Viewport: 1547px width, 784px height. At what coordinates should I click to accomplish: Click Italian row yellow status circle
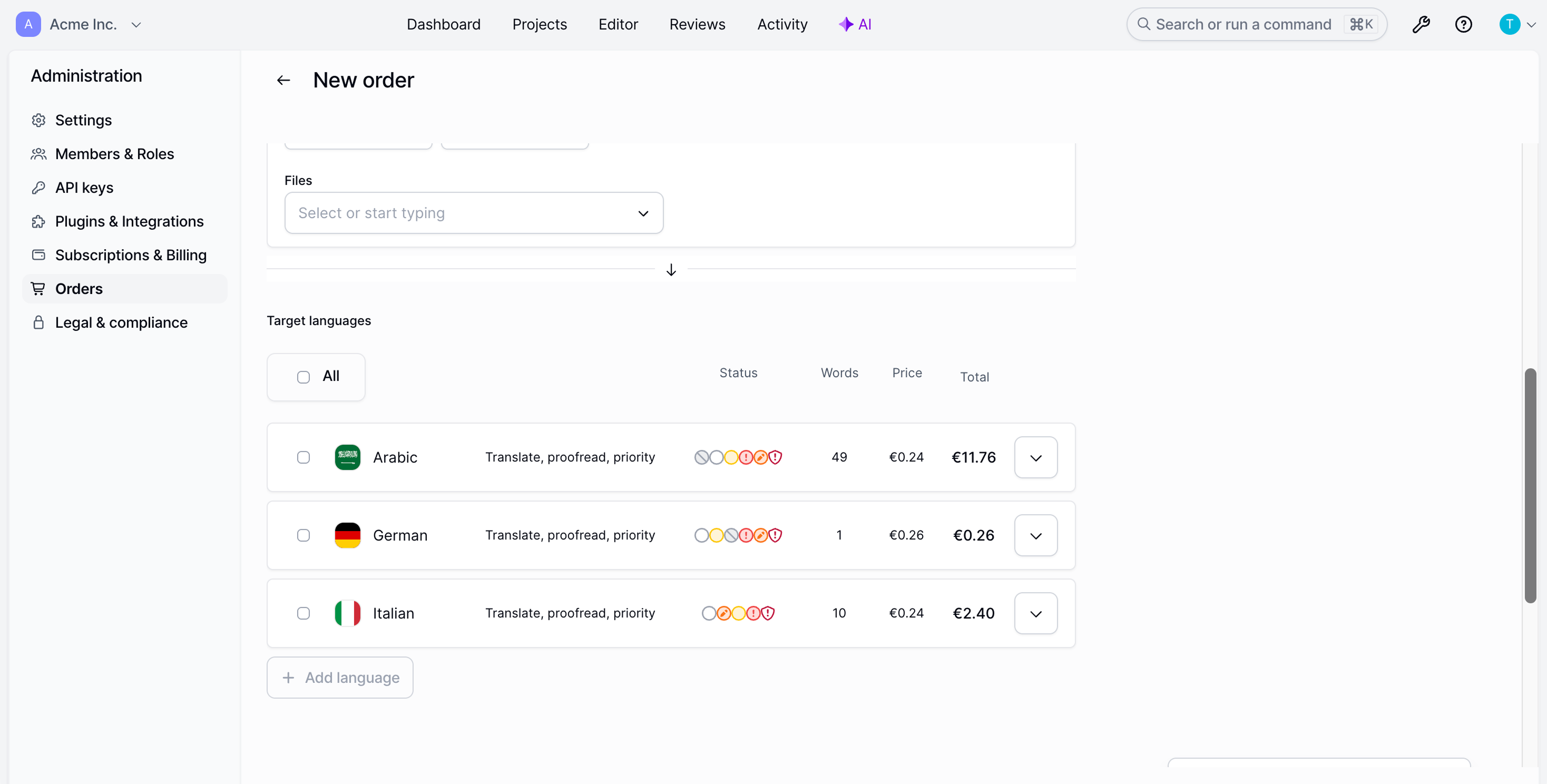coord(739,613)
